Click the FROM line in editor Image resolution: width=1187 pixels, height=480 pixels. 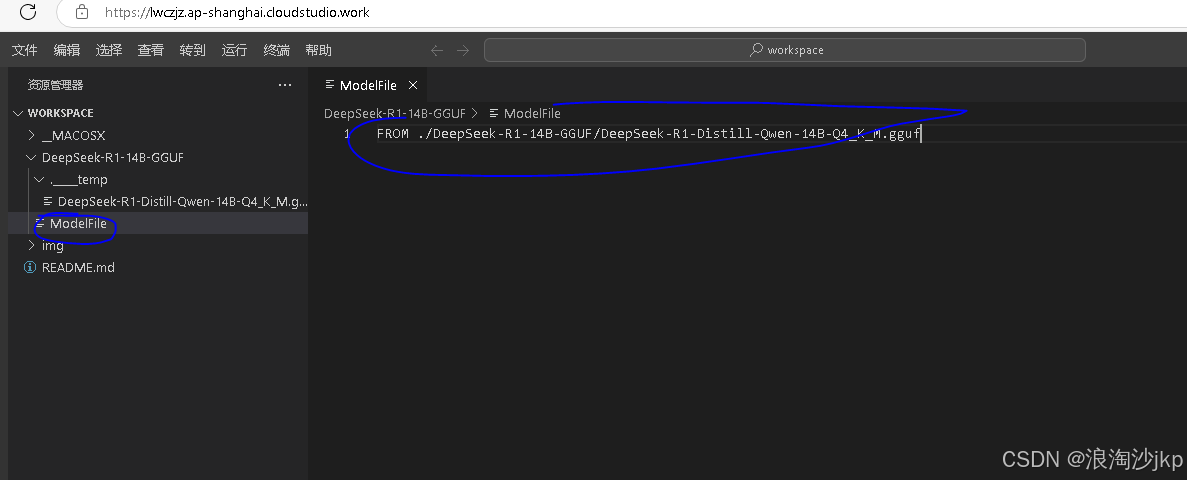tap(649, 134)
